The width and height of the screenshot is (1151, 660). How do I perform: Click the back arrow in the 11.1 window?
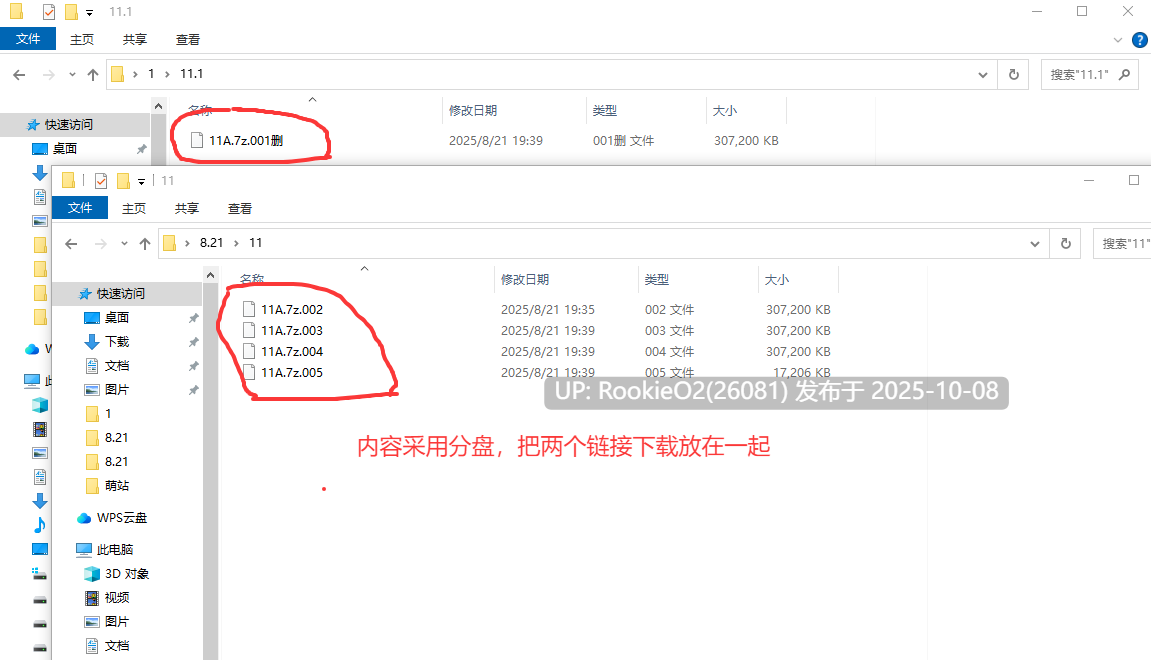point(19,75)
